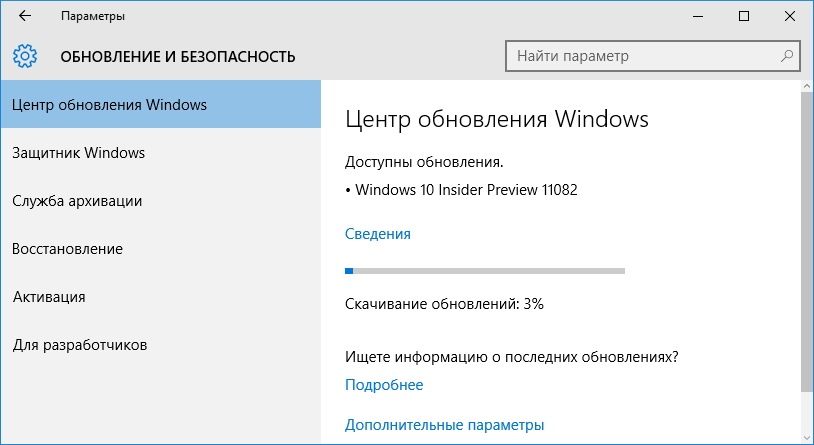Click the Подробнее link
Viewport: 814px width, 445px height.
384,385
